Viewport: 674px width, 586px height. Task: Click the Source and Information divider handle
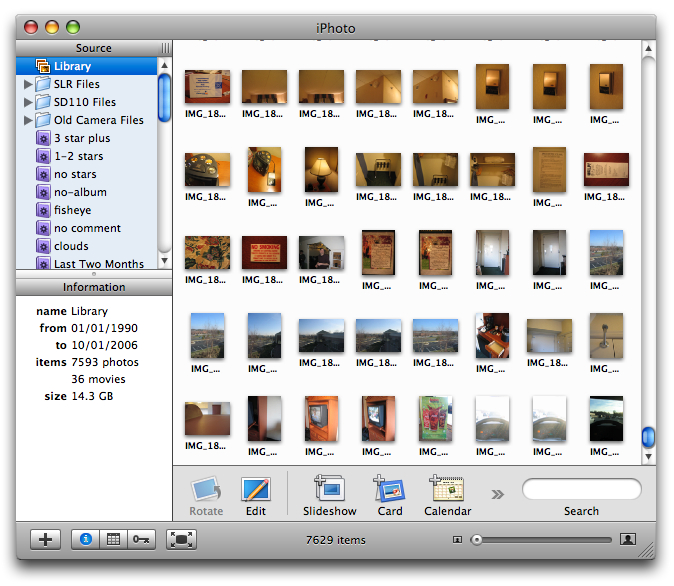coord(94,274)
